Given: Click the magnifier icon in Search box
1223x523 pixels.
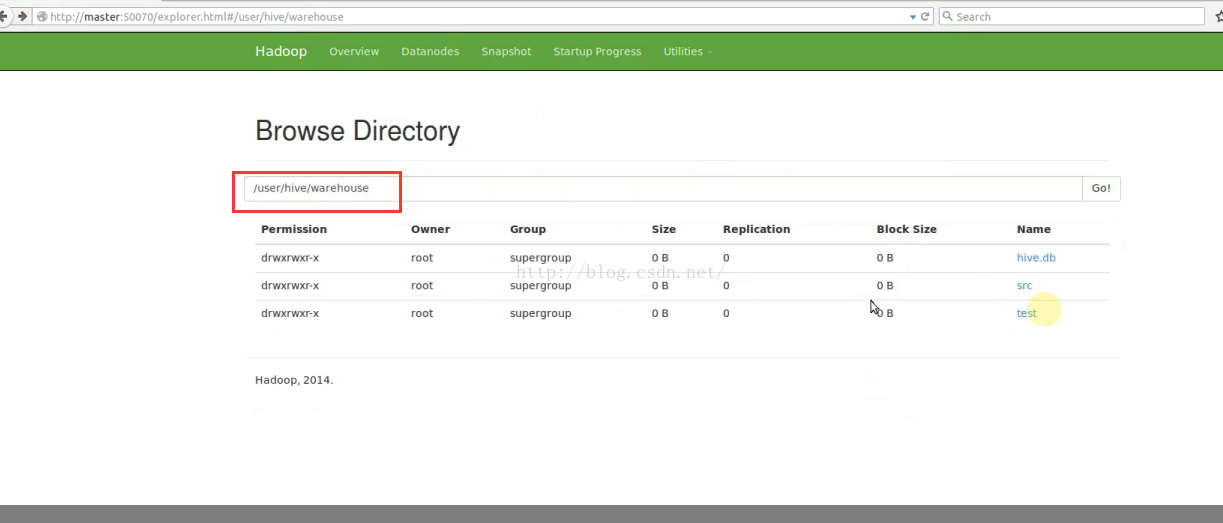Looking at the screenshot, I should coord(947,16).
